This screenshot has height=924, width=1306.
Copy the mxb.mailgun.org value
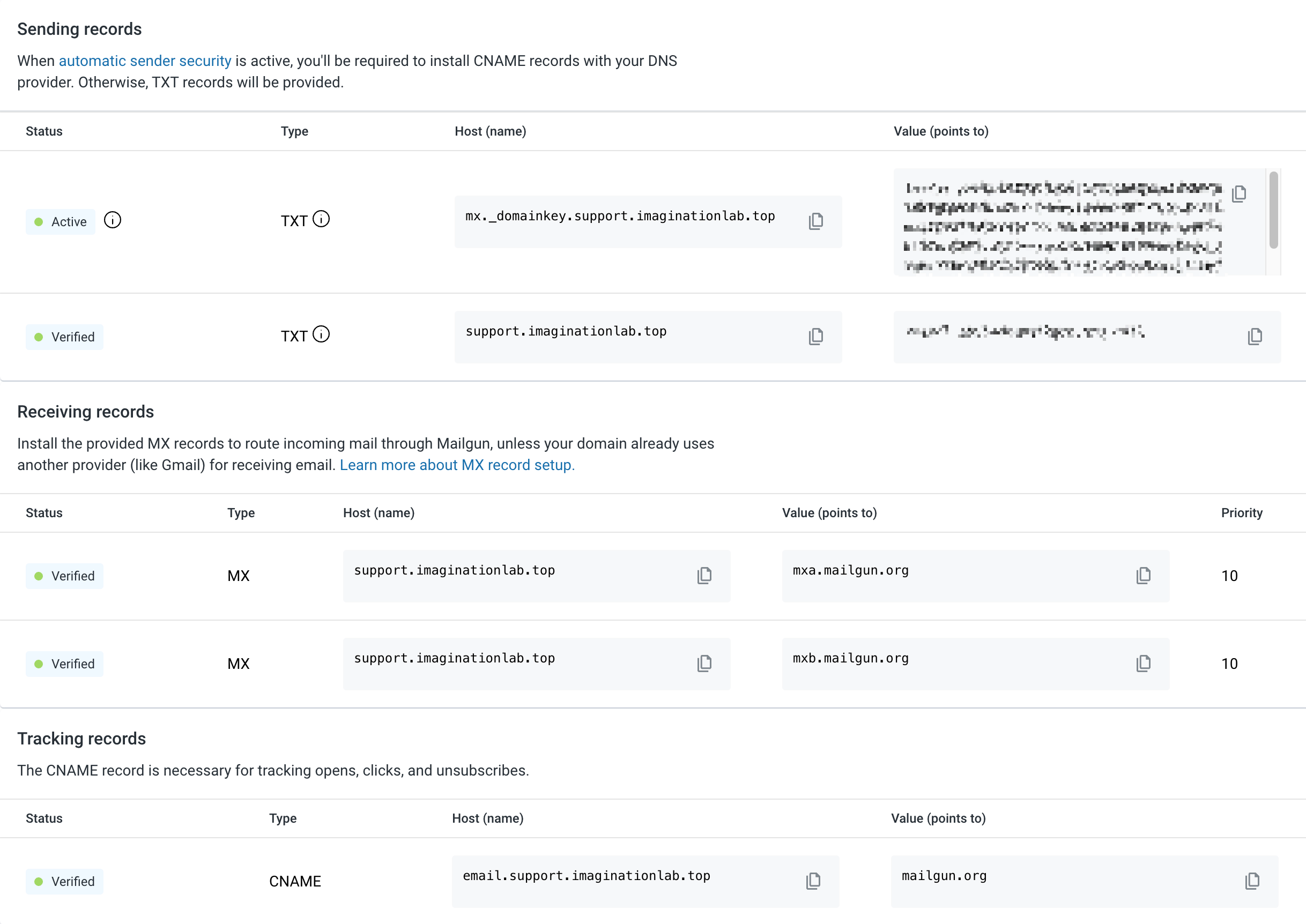[1142, 663]
